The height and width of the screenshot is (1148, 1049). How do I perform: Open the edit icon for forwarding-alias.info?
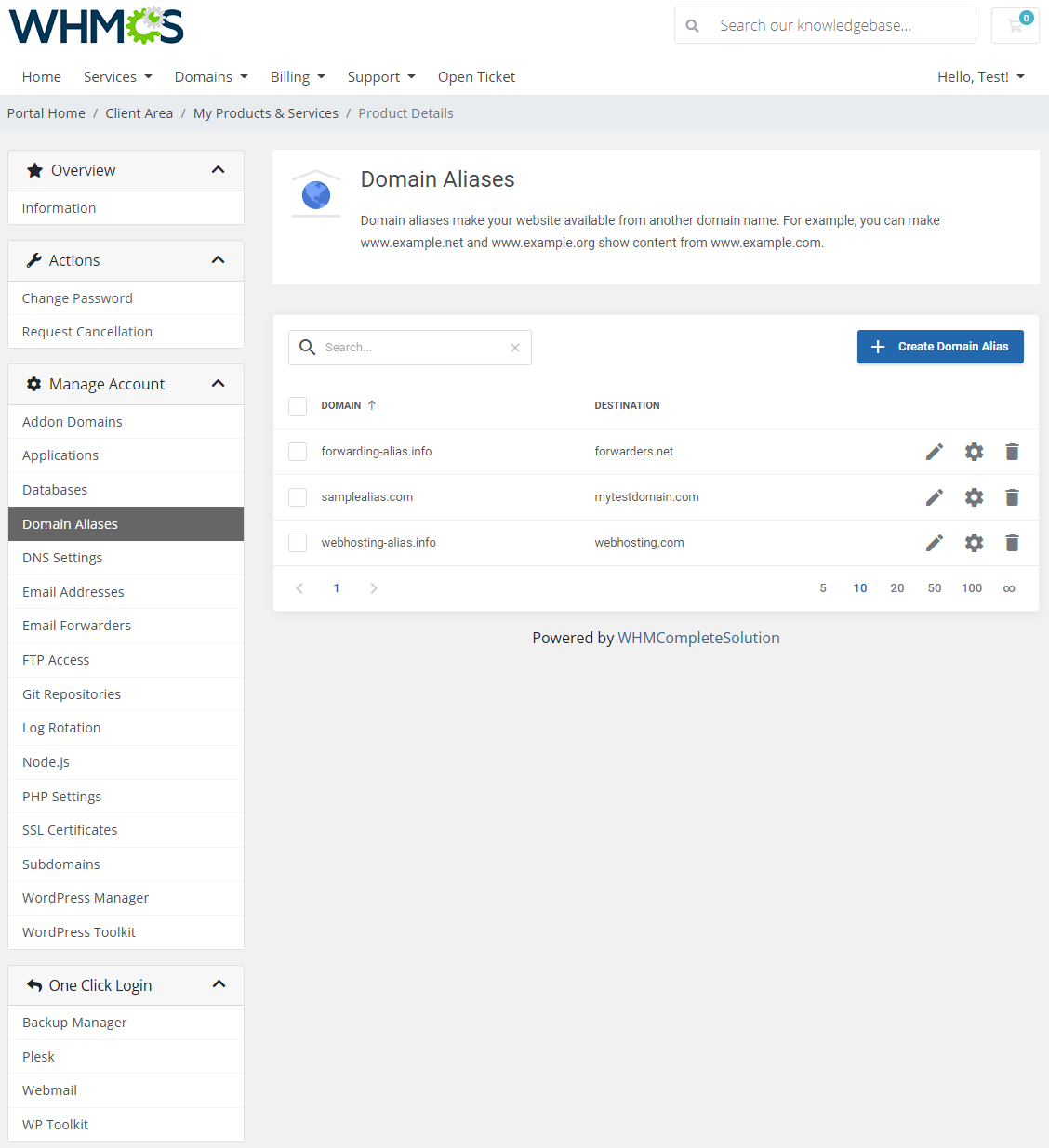point(934,451)
